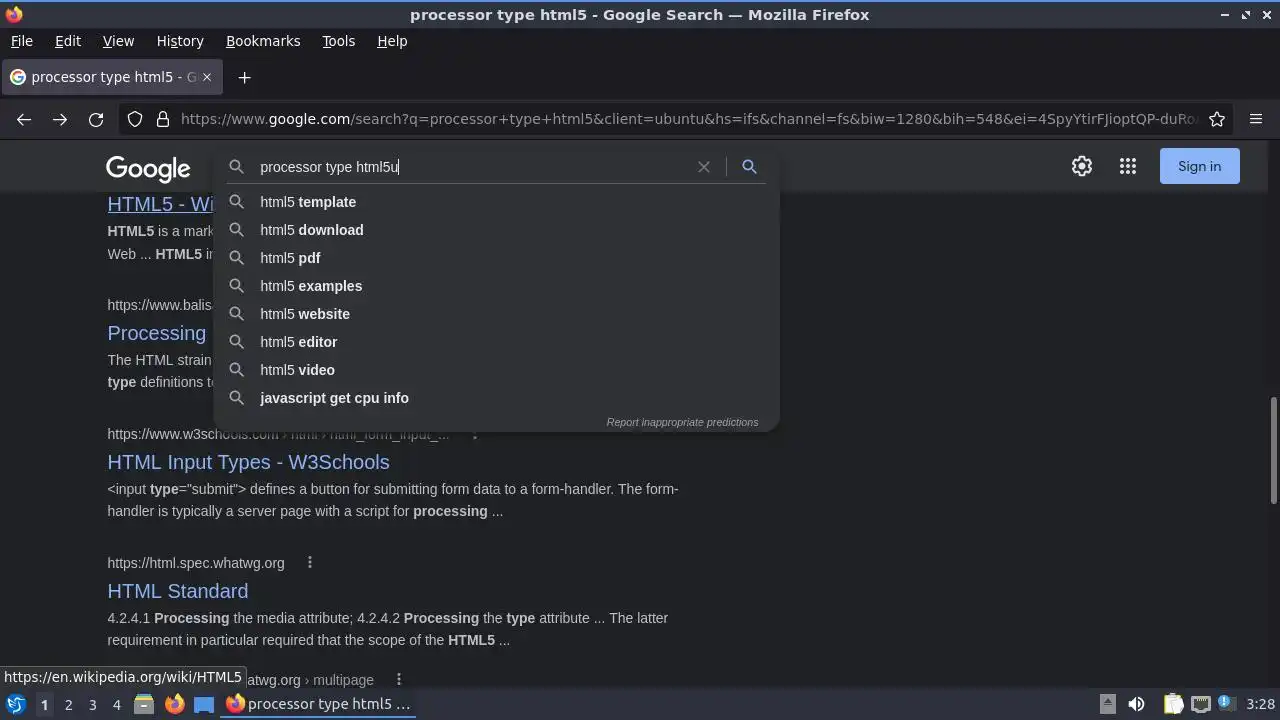Choose the html5 pdf suggestion
Viewport: 1280px width, 720px height.
pos(496,258)
